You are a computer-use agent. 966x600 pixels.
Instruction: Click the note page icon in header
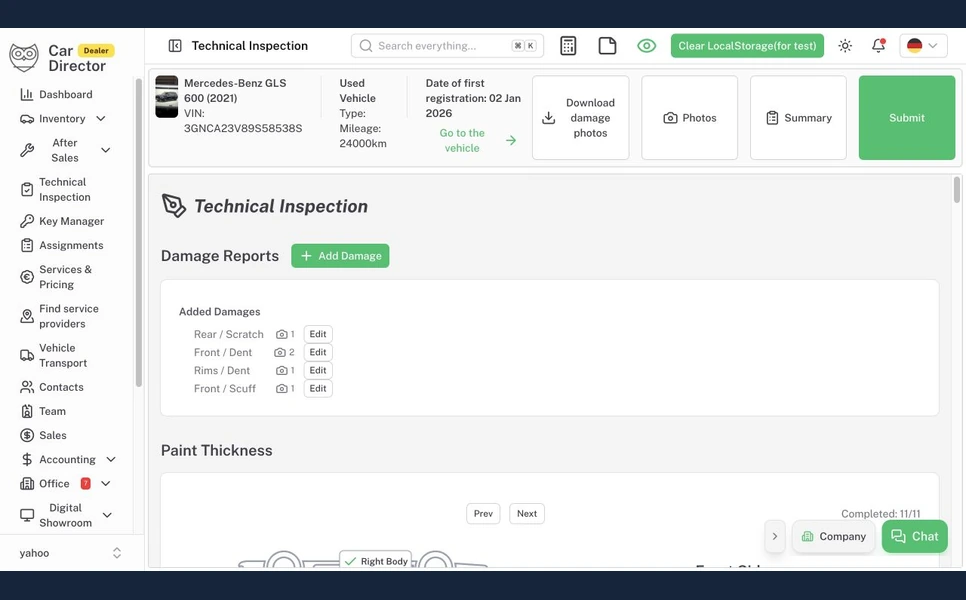tap(607, 46)
